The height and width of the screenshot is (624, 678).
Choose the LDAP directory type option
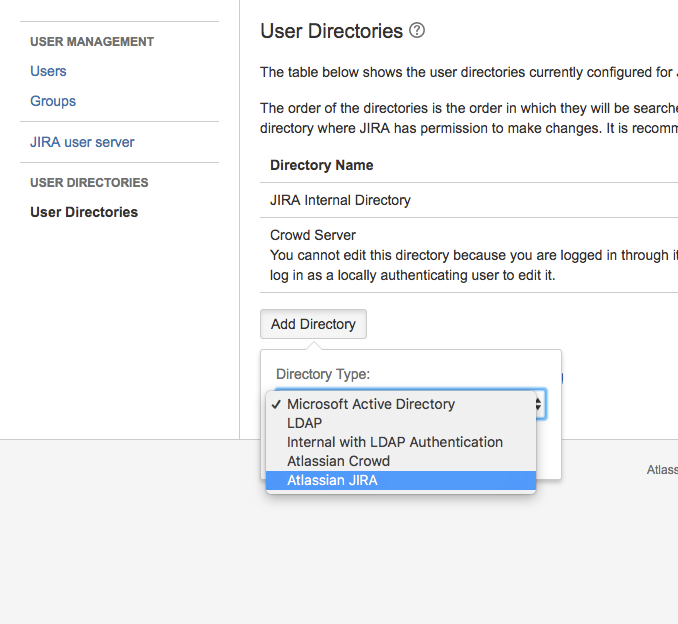coord(401,423)
